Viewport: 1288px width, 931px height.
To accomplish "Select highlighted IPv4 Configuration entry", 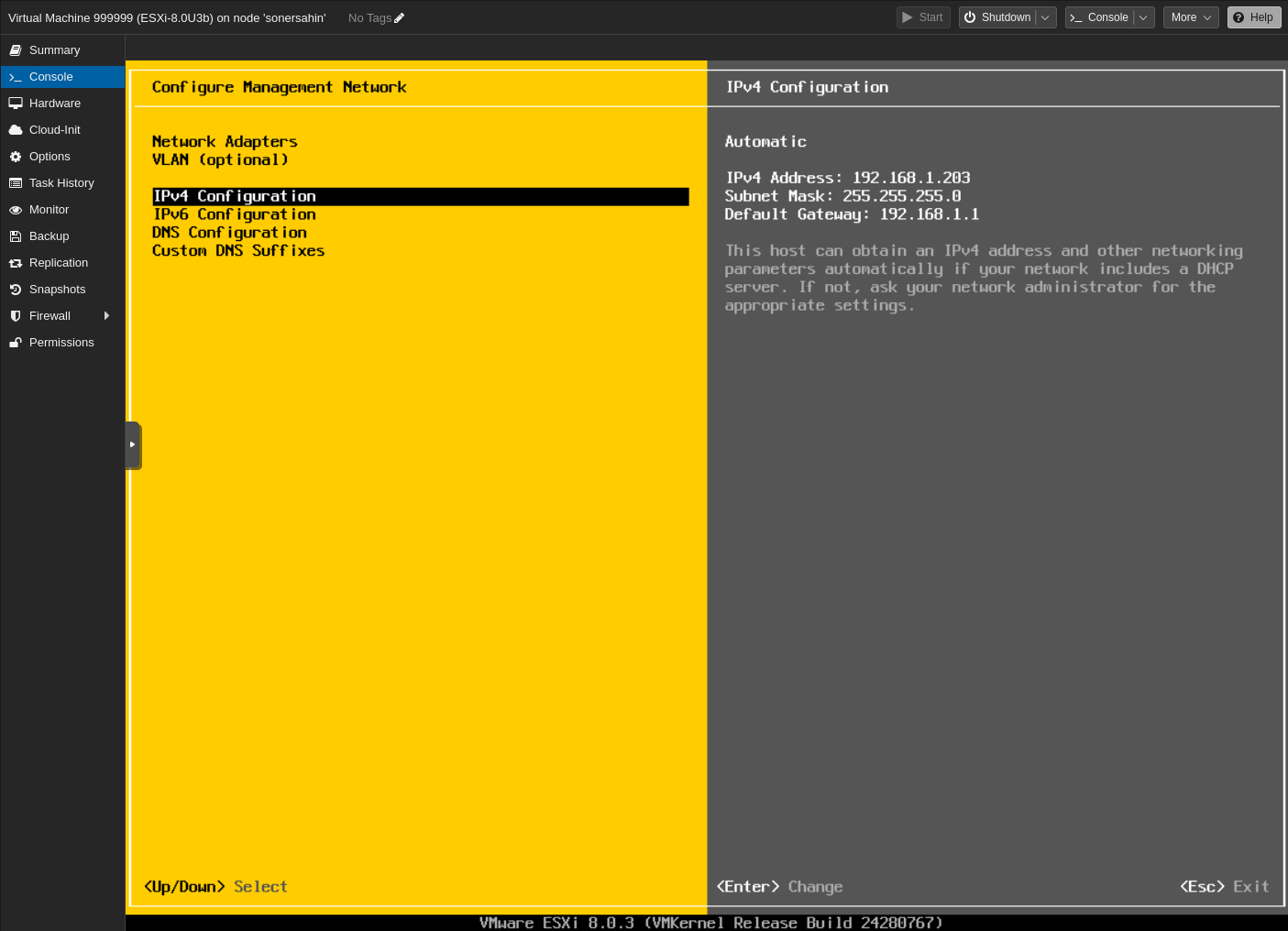I will 421,196.
